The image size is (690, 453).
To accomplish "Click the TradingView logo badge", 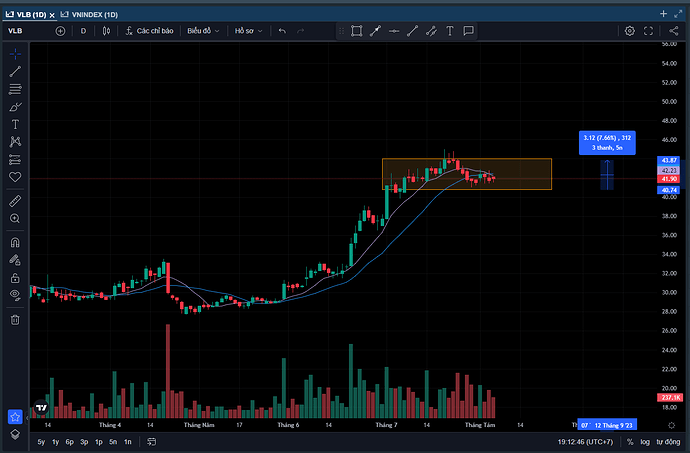I will (x=41, y=408).
